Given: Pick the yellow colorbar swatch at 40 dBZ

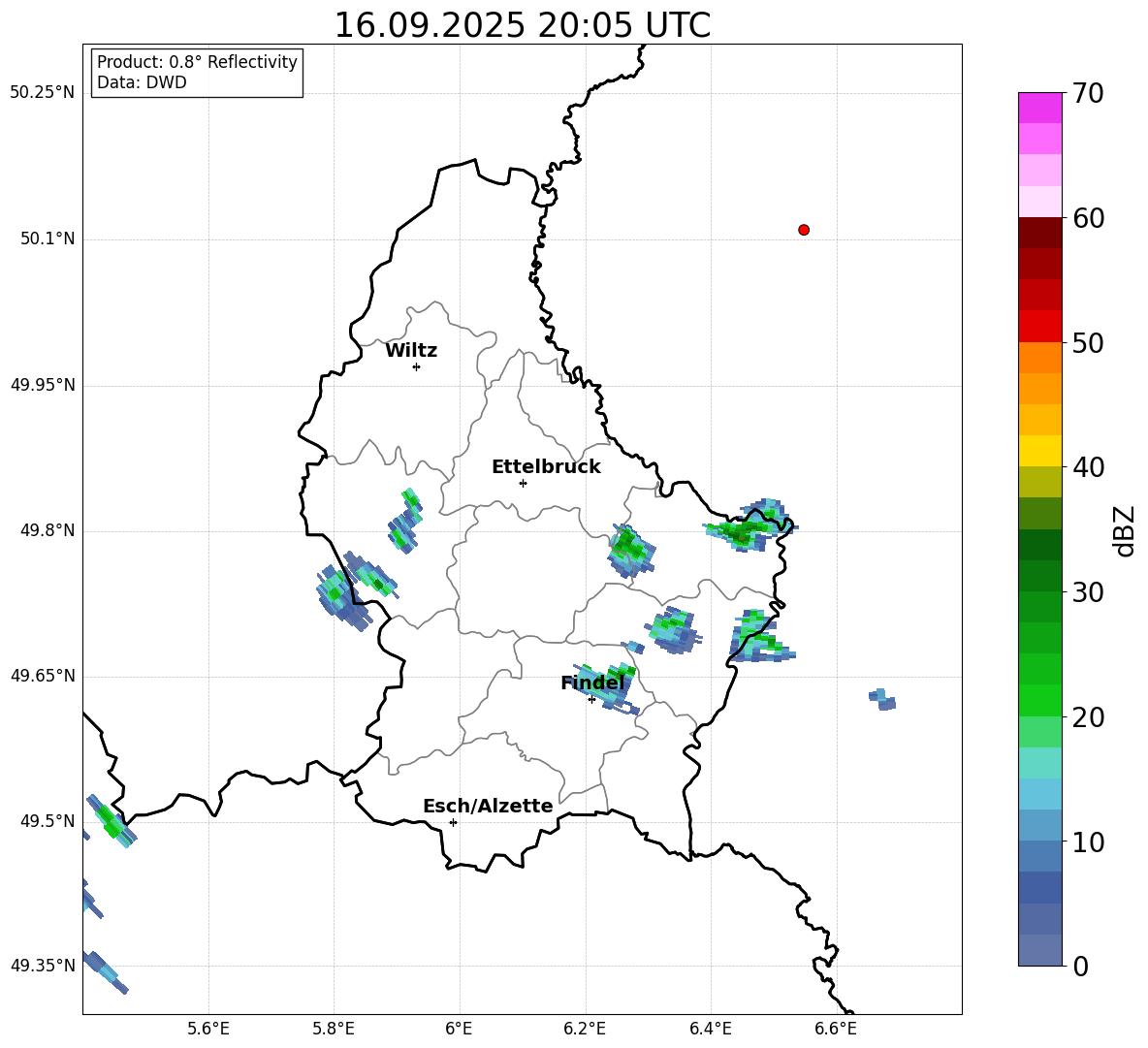Looking at the screenshot, I should pyautogui.click(x=1039, y=451).
